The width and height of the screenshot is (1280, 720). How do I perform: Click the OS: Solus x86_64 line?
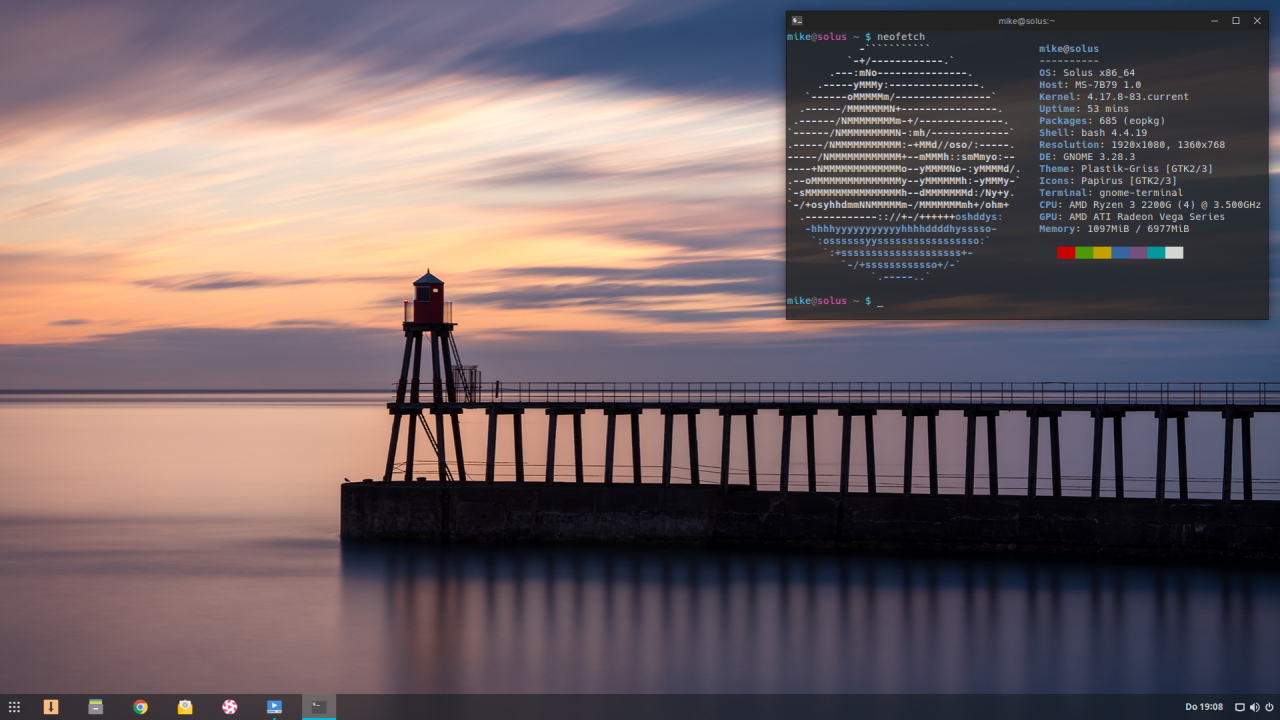coord(1087,73)
